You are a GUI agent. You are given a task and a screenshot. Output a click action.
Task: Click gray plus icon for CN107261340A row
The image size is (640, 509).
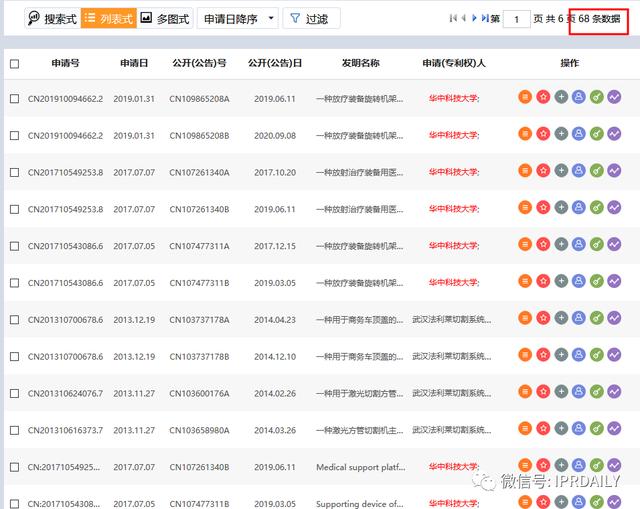561,171
